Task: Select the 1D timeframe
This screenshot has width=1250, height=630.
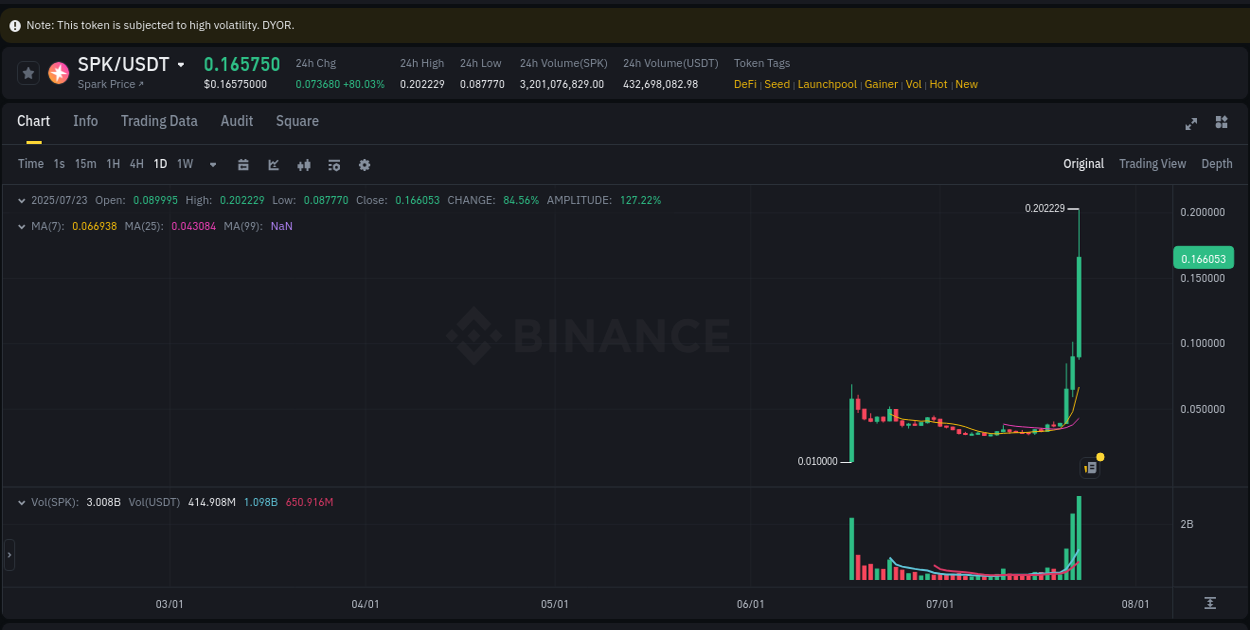Action: [160, 164]
